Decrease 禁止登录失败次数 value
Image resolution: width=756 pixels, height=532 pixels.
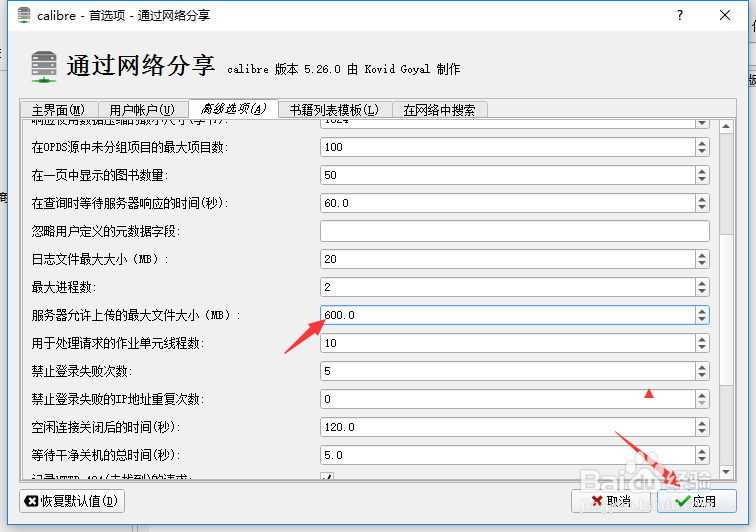[x=702, y=375]
